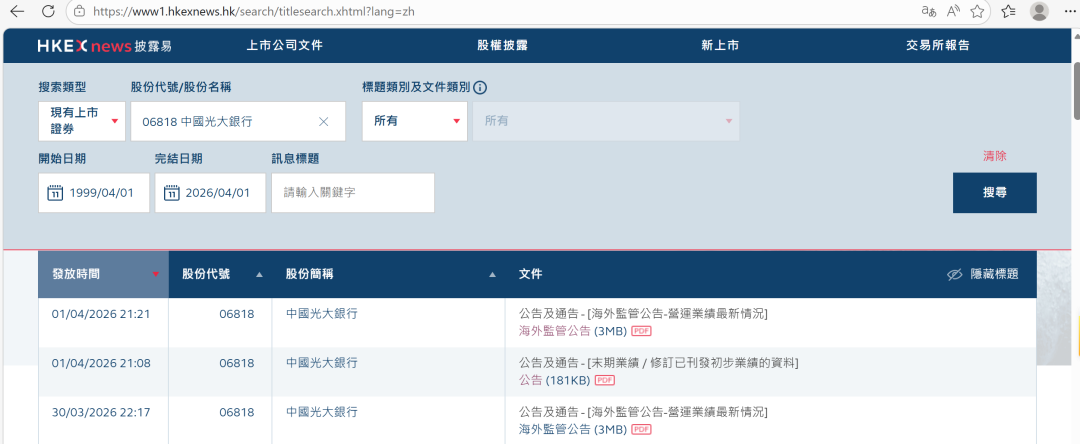The height and width of the screenshot is (444, 1080).
Task: Open the browser translate icon
Action: tap(928, 11)
